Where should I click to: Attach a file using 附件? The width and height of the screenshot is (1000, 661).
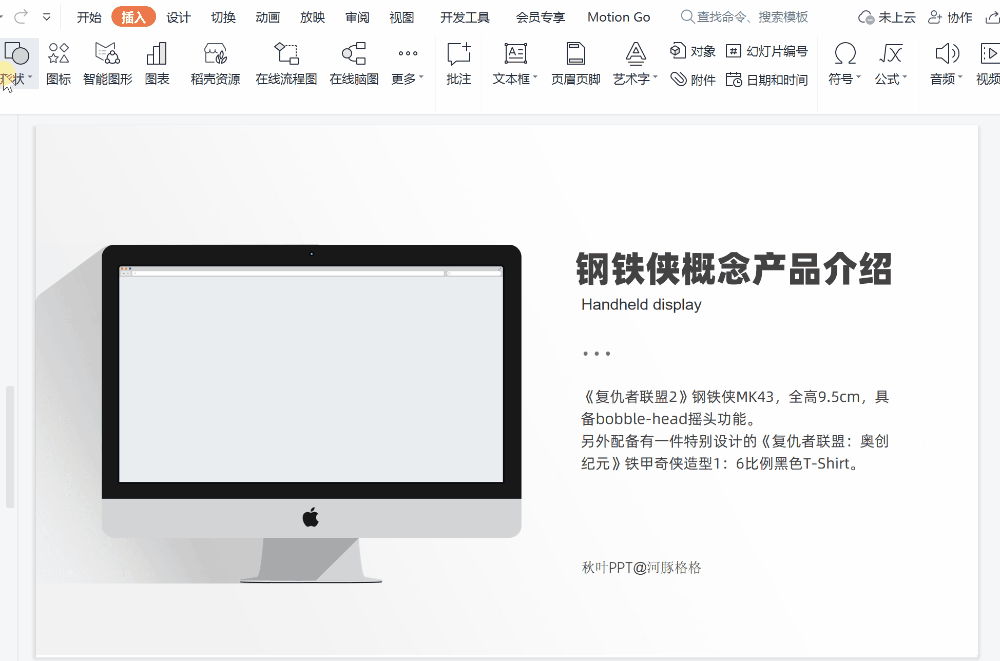[x=693, y=80]
